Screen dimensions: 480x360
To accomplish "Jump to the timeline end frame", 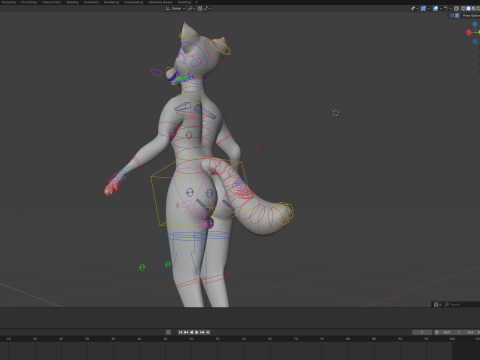I will (x=208, y=332).
